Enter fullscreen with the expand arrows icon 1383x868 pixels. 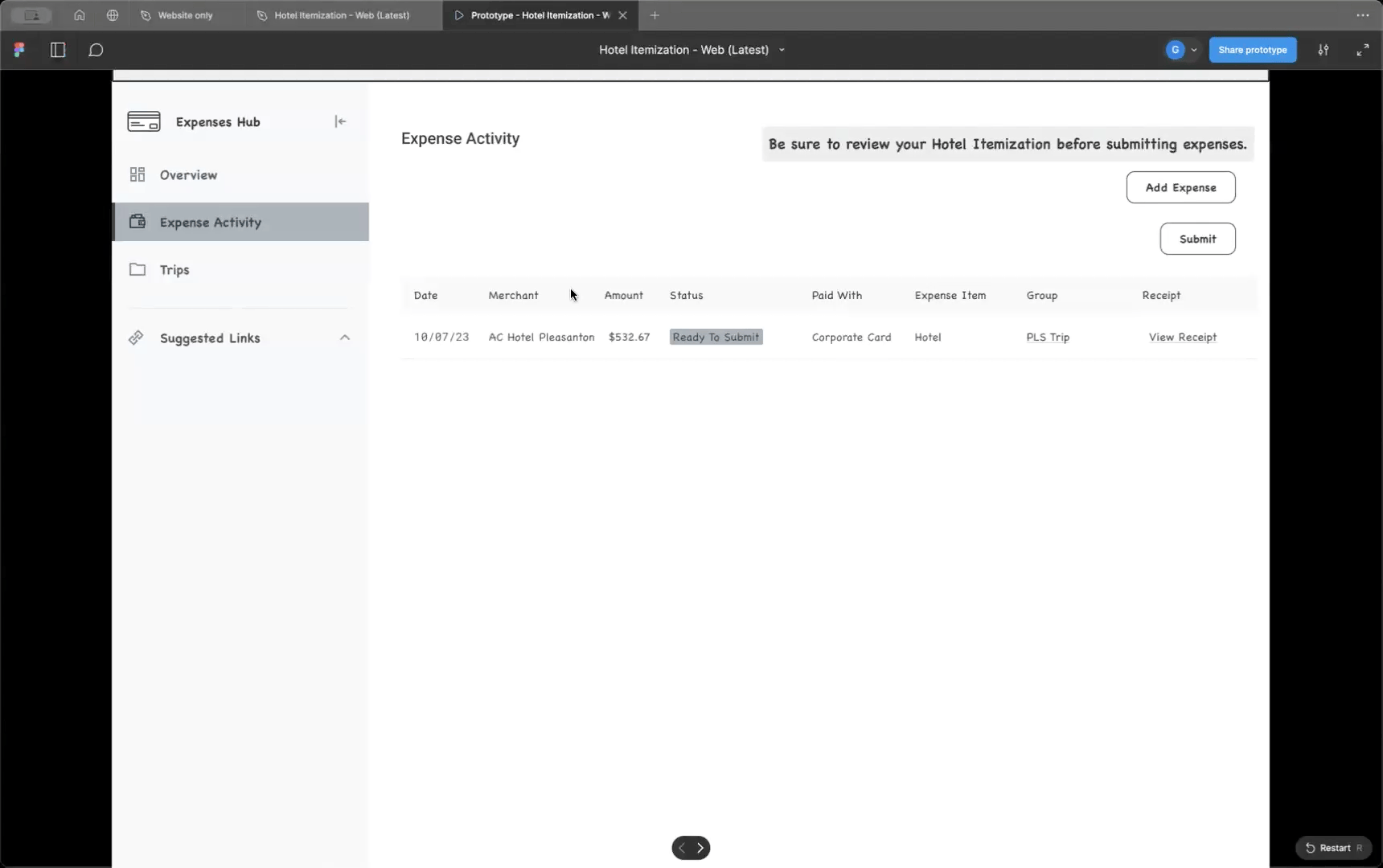[1363, 50]
